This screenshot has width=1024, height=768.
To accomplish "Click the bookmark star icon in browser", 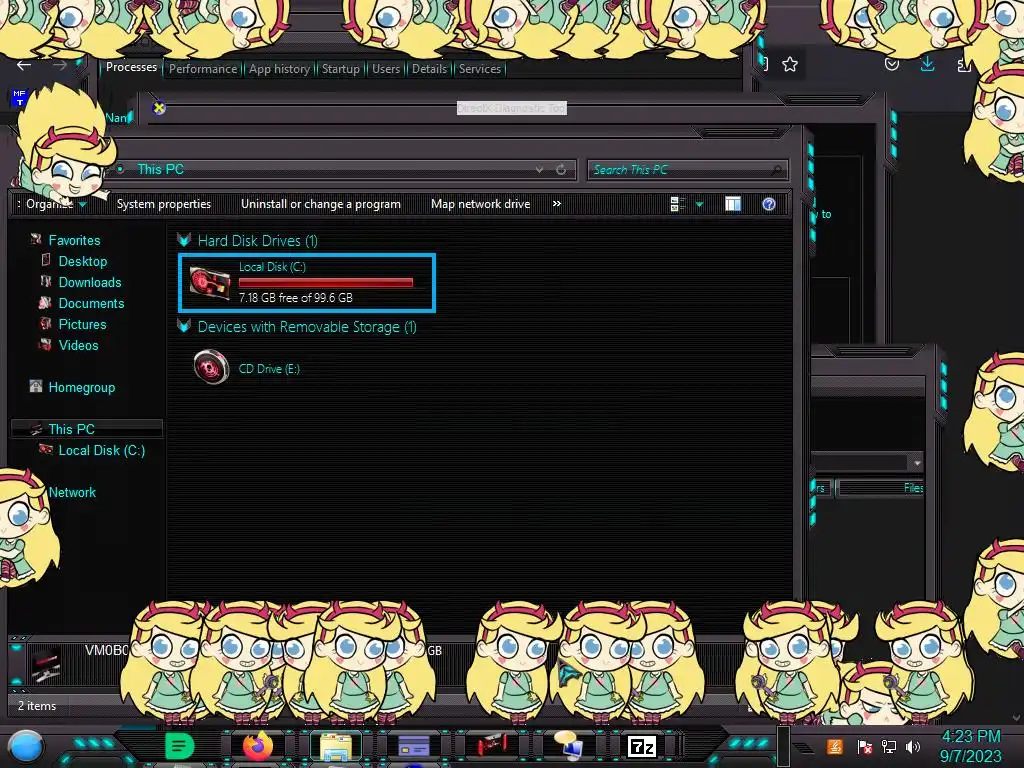I will [790, 64].
